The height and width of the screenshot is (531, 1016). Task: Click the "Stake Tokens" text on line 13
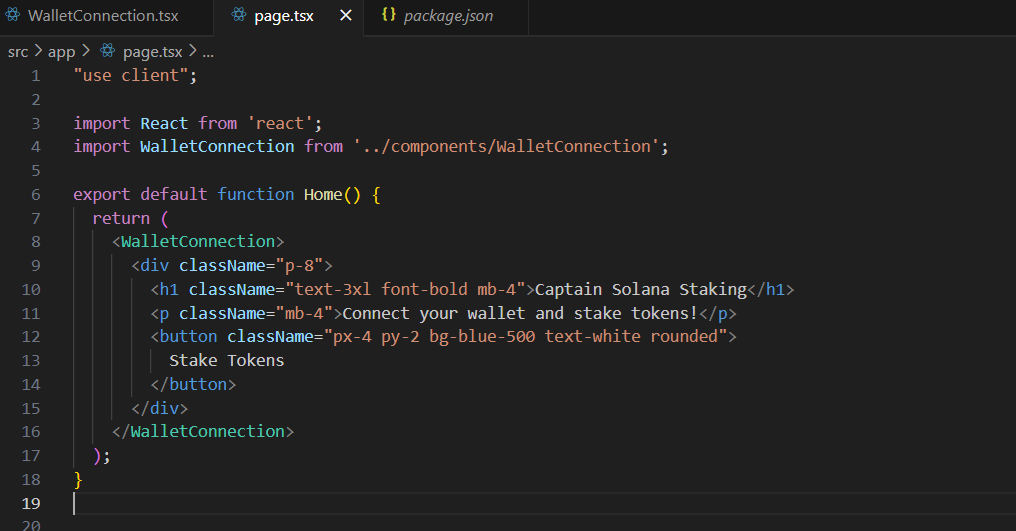(227, 360)
